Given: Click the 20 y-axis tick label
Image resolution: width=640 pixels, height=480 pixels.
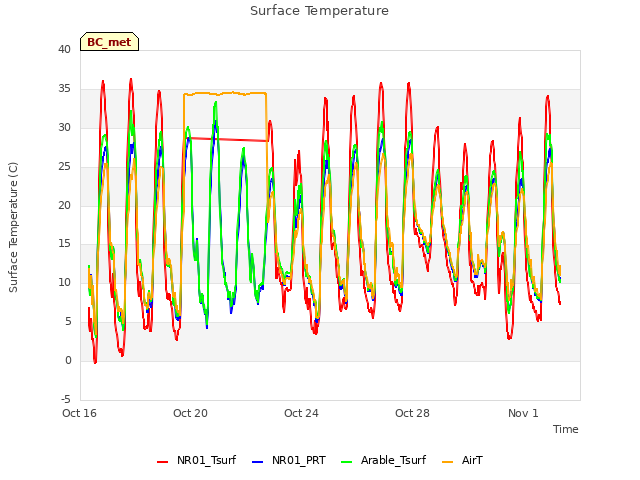Looking at the screenshot, I should pos(64,205).
